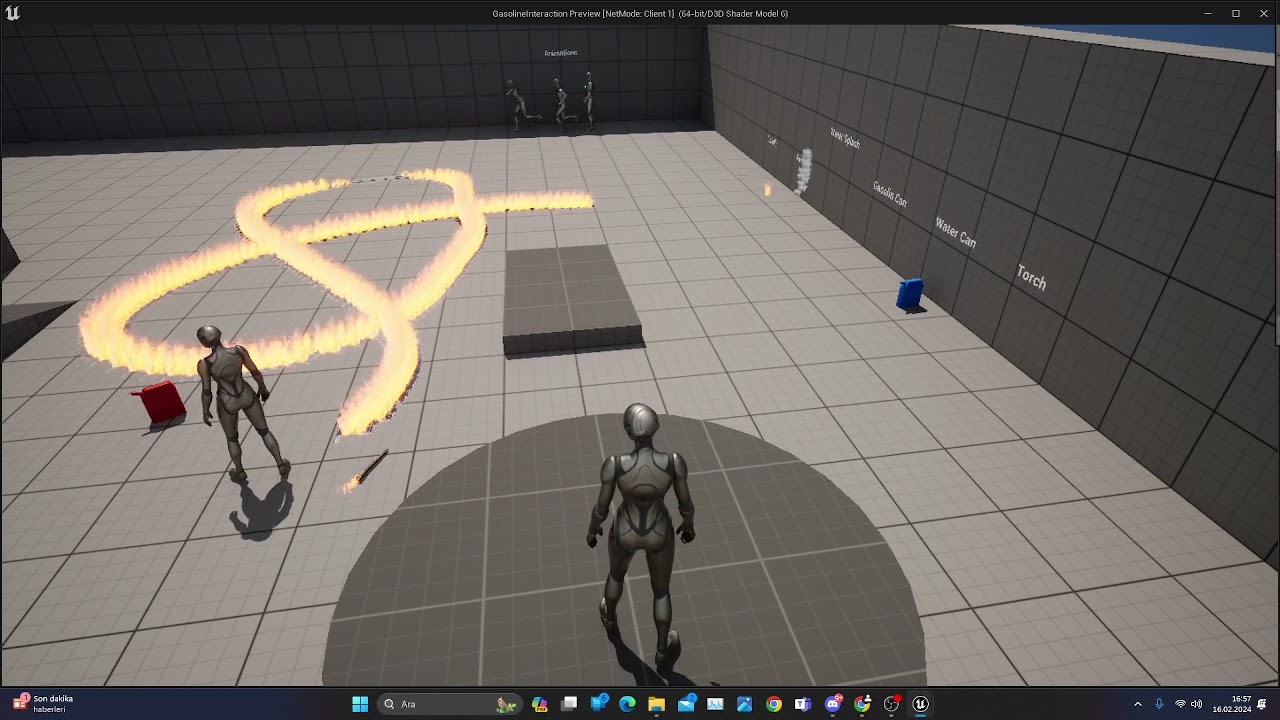Open File Explorer from the taskbar

[x=656, y=704]
